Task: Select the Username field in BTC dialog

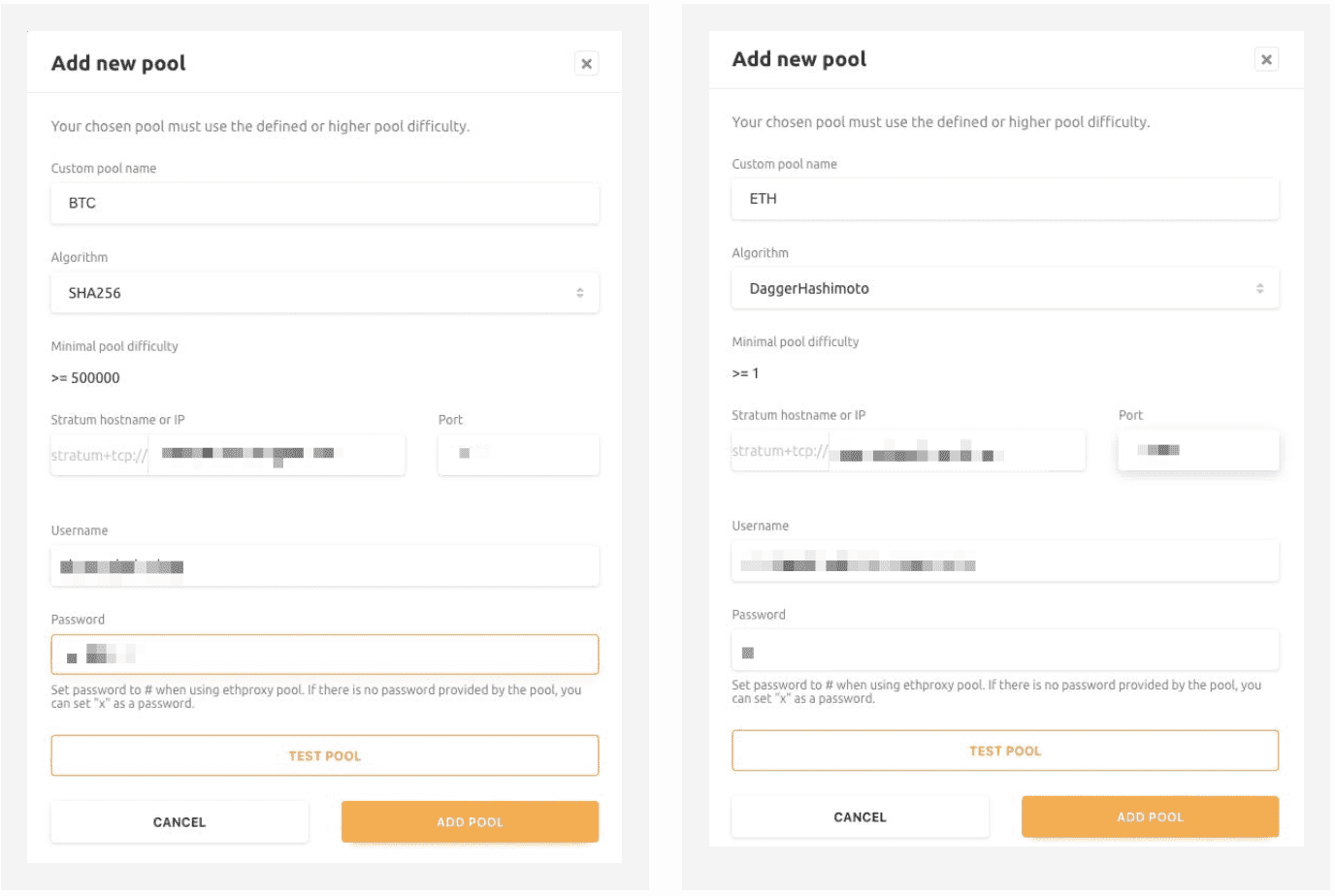Action: point(324,566)
